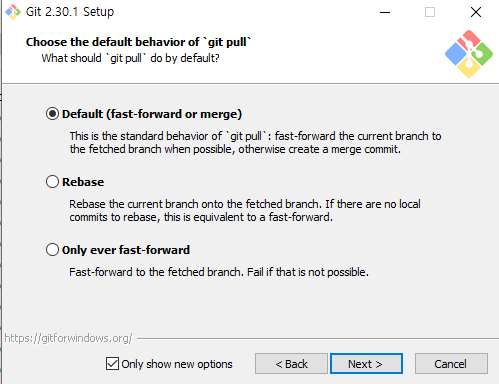
Task: Close the Git 2.30.1 Setup window
Action: click(x=476, y=12)
